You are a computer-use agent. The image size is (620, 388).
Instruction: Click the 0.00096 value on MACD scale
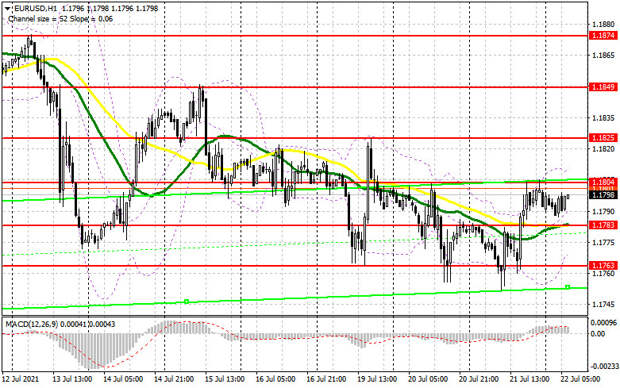602,323
